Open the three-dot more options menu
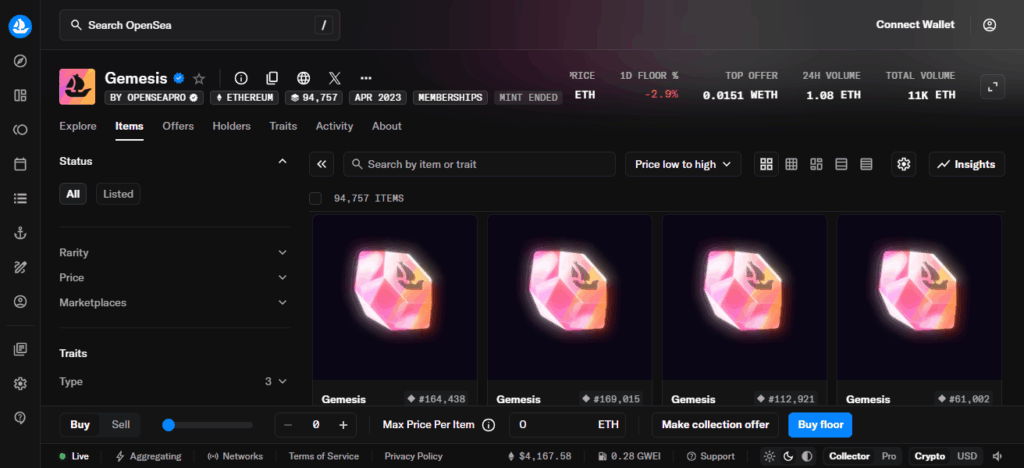Image resolution: width=1024 pixels, height=468 pixels. [366, 78]
